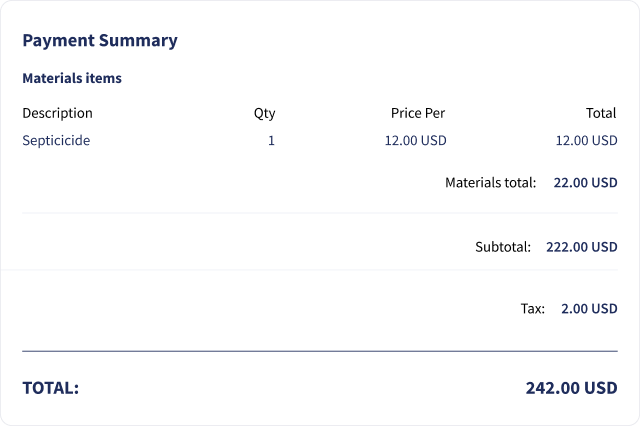
Task: Select the 2.00 USD tax amount
Action: [589, 308]
